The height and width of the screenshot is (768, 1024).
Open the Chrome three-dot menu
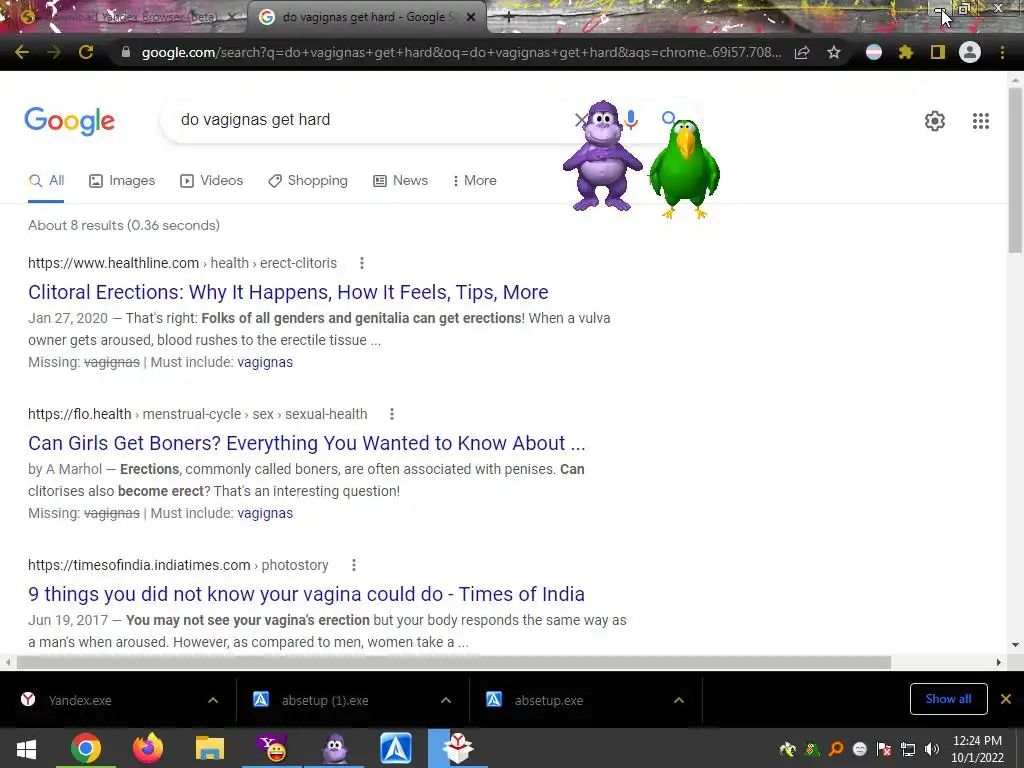coord(1002,52)
